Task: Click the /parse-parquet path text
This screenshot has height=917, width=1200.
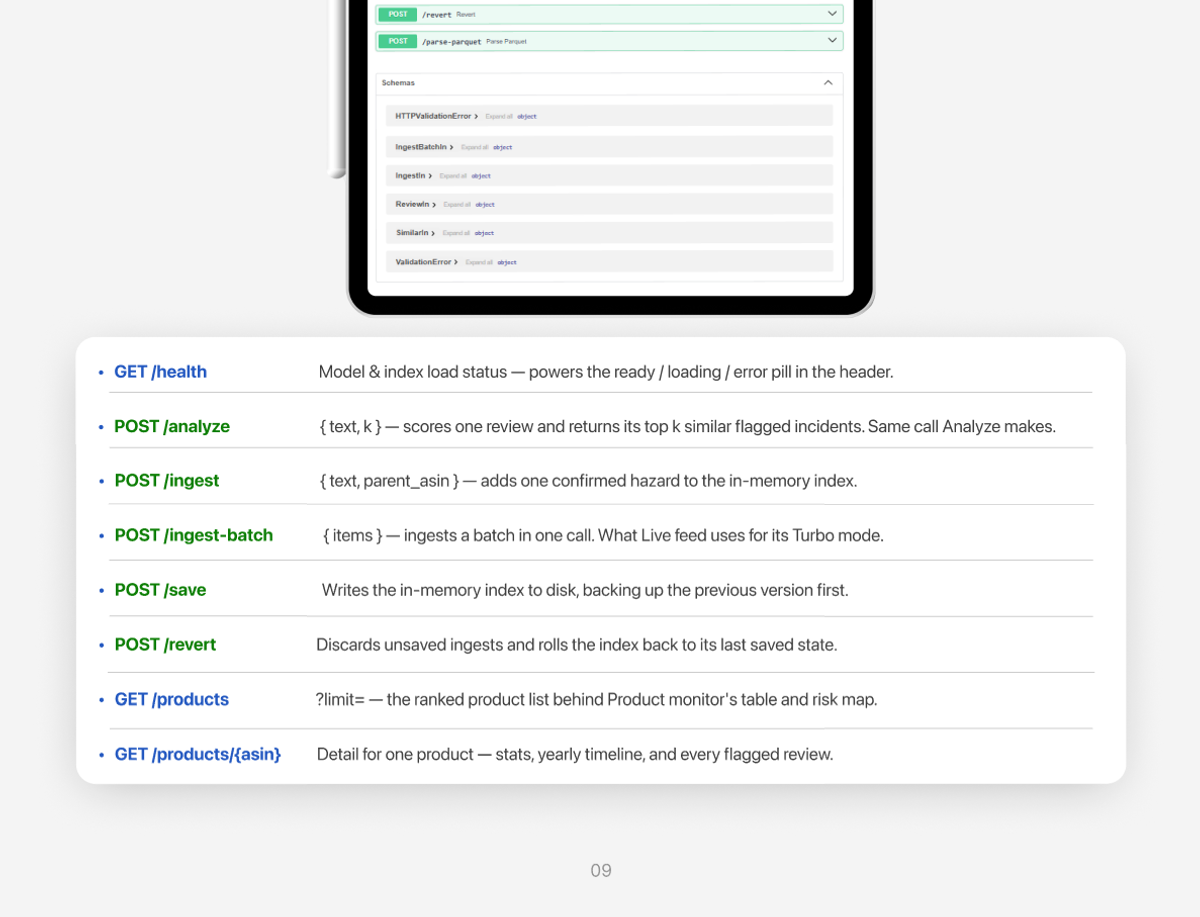Action: (x=452, y=42)
